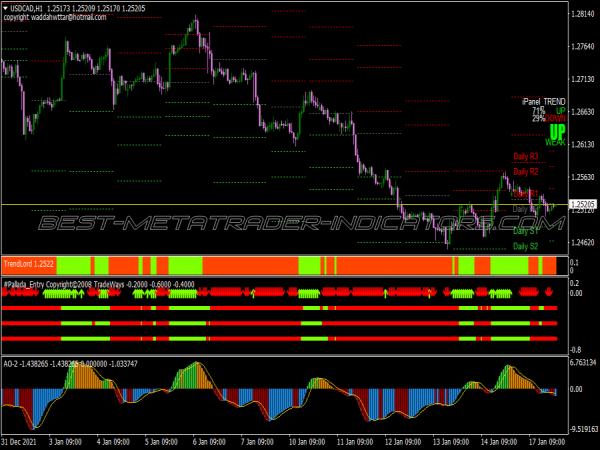Click the 6 Jan 09:00 time label
600x450 pixels.
(209, 442)
